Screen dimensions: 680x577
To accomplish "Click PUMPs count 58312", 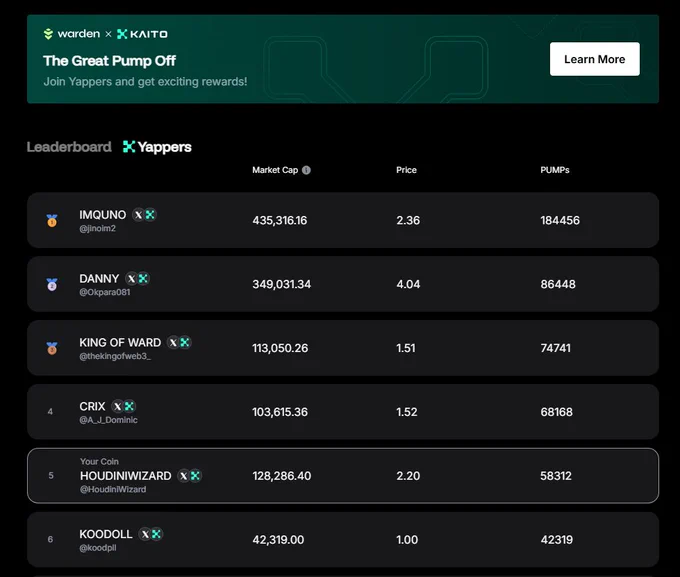I will [x=556, y=476].
